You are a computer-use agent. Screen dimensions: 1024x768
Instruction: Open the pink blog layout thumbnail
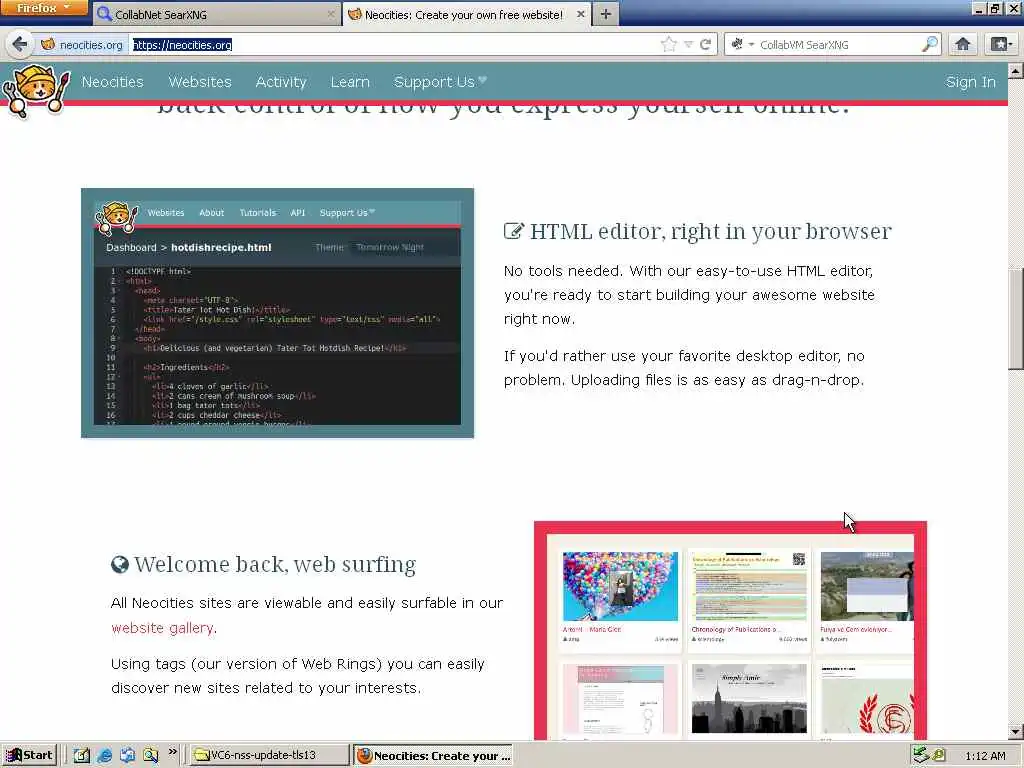(620, 700)
